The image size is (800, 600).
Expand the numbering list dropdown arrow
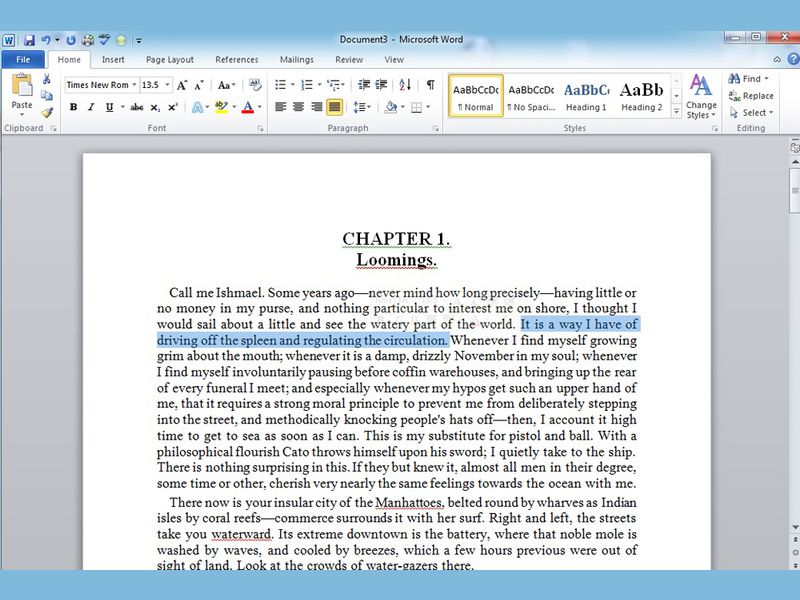[319, 85]
